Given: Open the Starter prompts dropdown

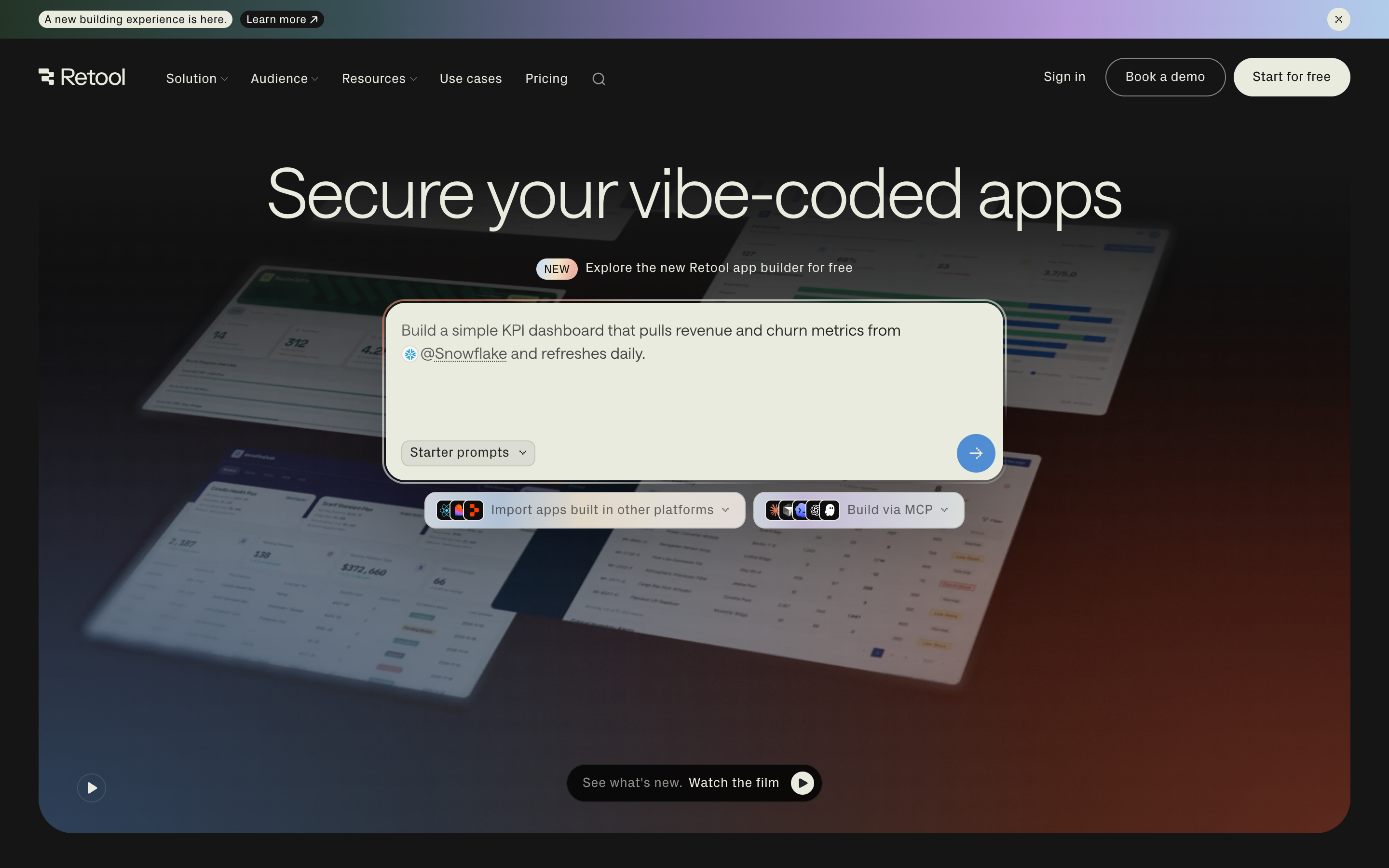Looking at the screenshot, I should pos(468,453).
